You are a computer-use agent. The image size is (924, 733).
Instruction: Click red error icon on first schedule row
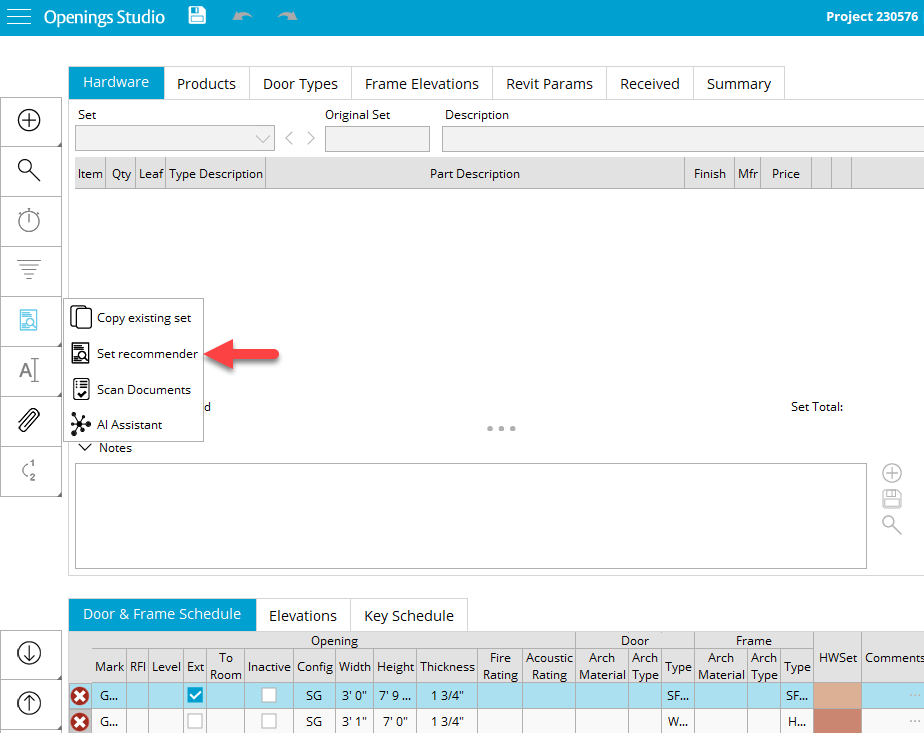pos(80,696)
